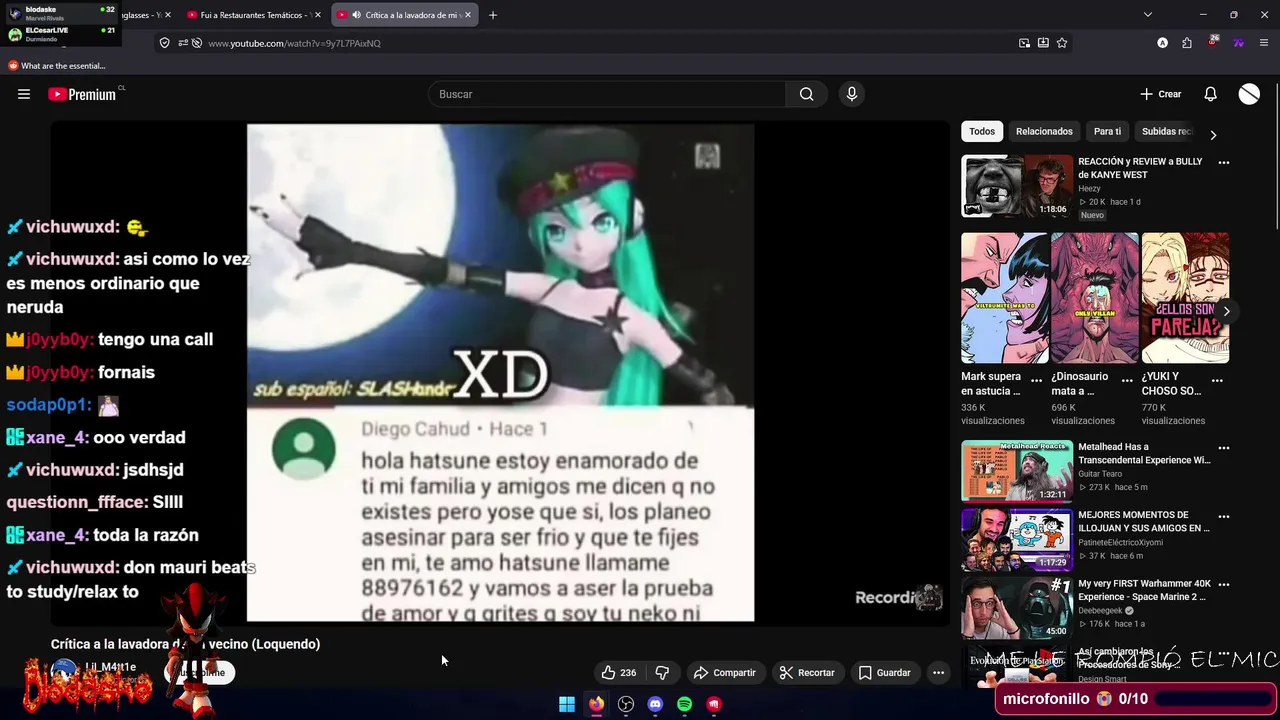Click the Compartir share button

point(725,673)
